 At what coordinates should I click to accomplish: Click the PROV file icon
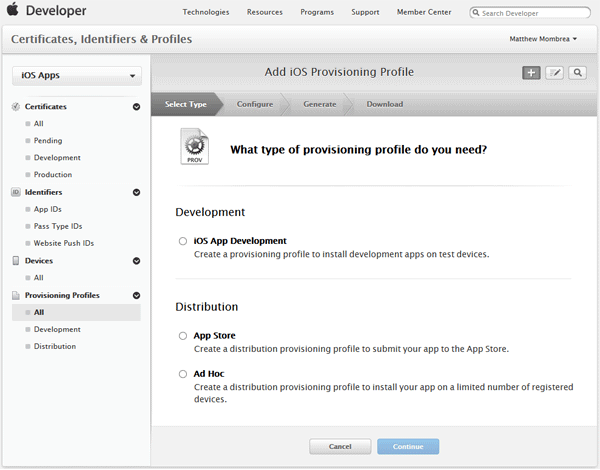[x=194, y=147]
